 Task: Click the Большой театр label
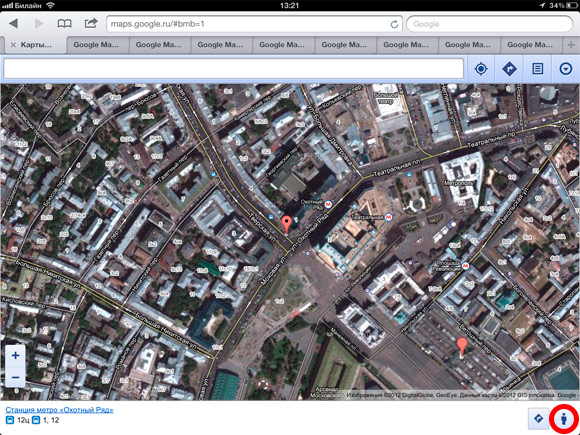(385, 98)
